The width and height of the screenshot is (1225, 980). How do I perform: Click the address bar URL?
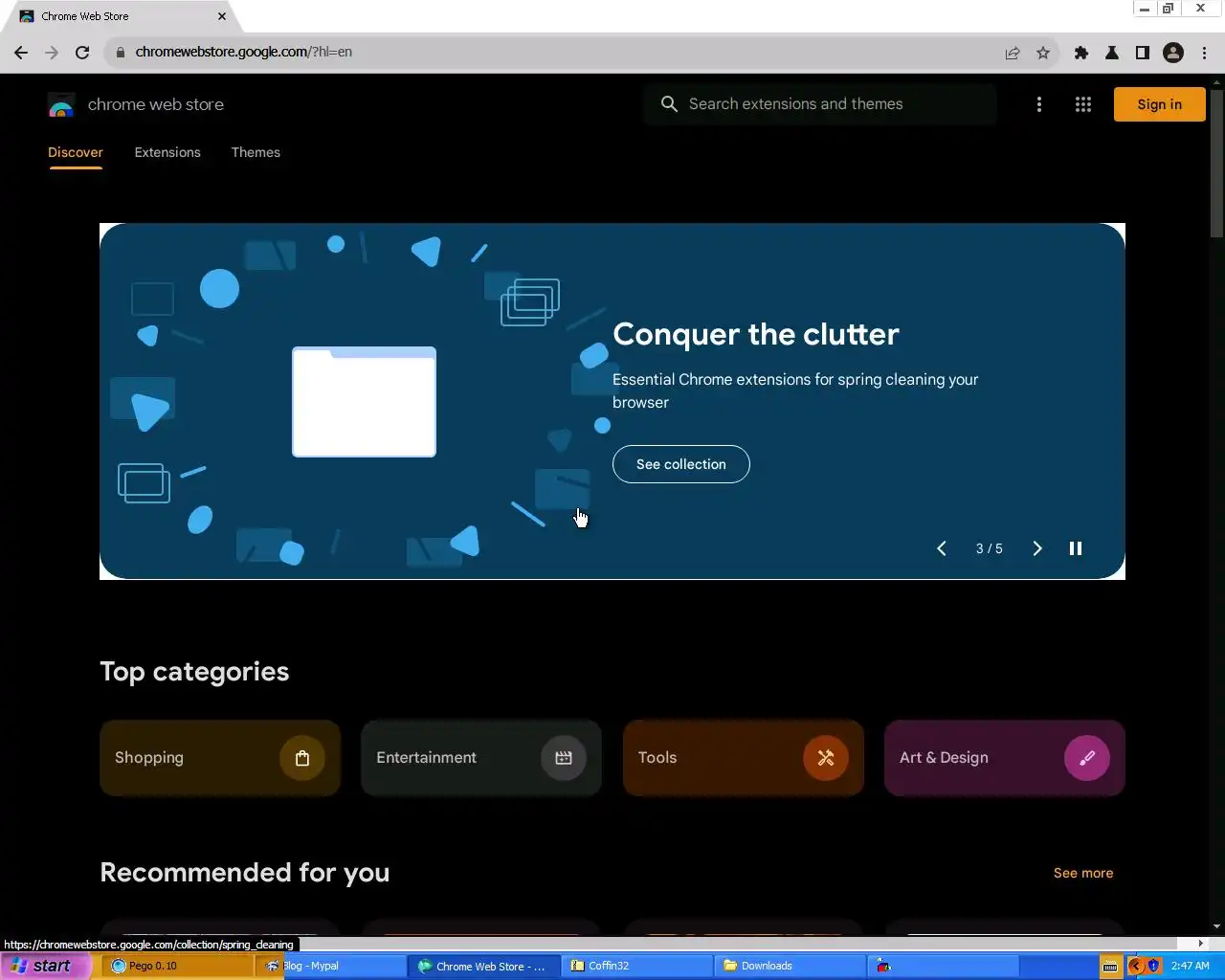pyautogui.click(x=244, y=53)
